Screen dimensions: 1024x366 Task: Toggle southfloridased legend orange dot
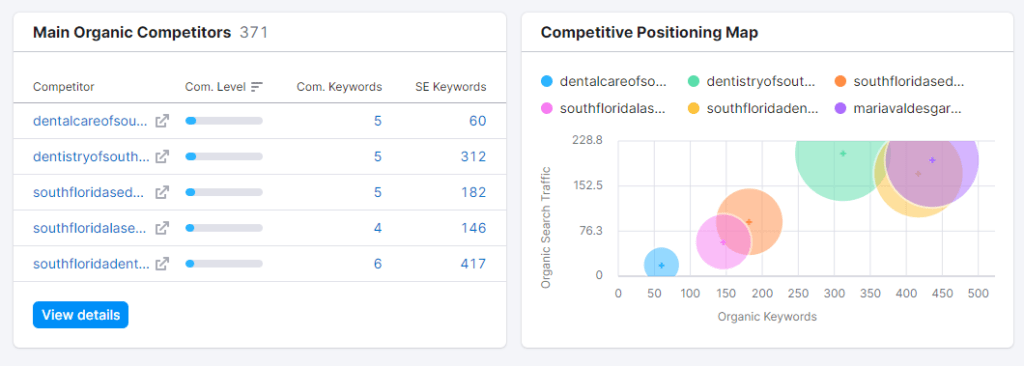(x=840, y=82)
